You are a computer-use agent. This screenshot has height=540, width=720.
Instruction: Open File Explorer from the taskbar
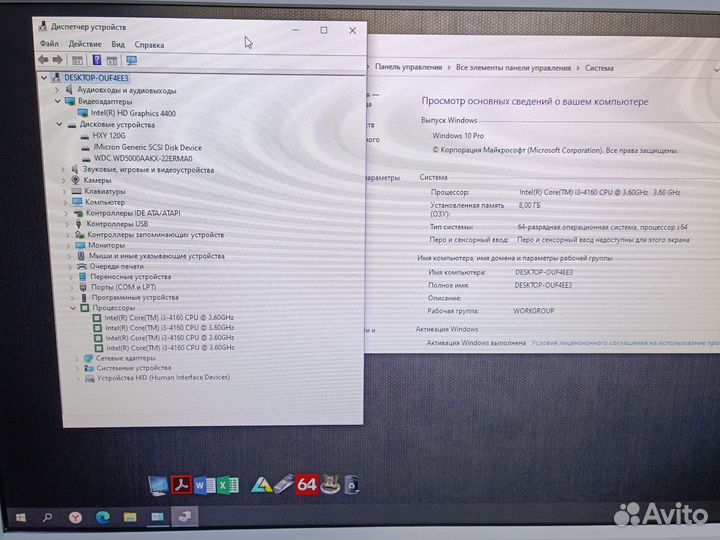(129, 517)
